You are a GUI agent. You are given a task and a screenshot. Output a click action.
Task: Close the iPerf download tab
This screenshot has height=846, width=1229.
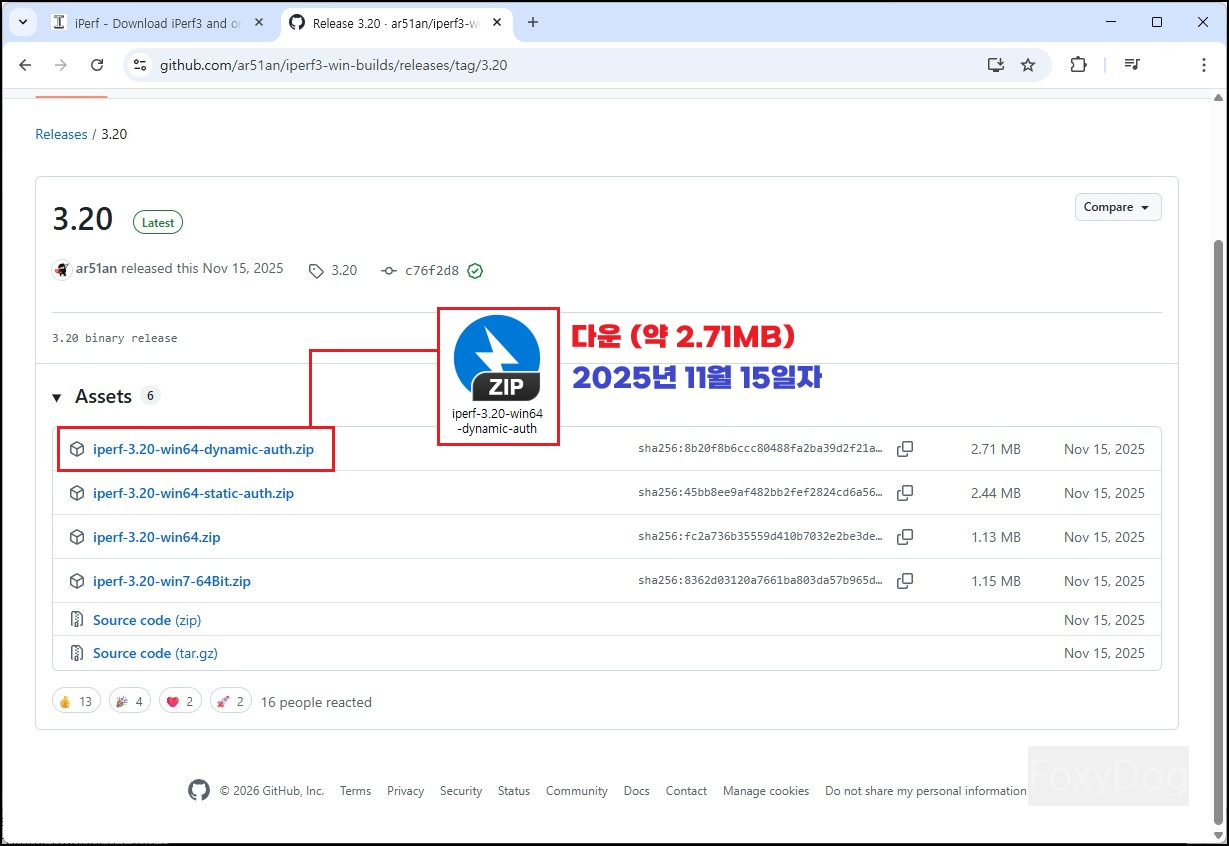pos(259,22)
